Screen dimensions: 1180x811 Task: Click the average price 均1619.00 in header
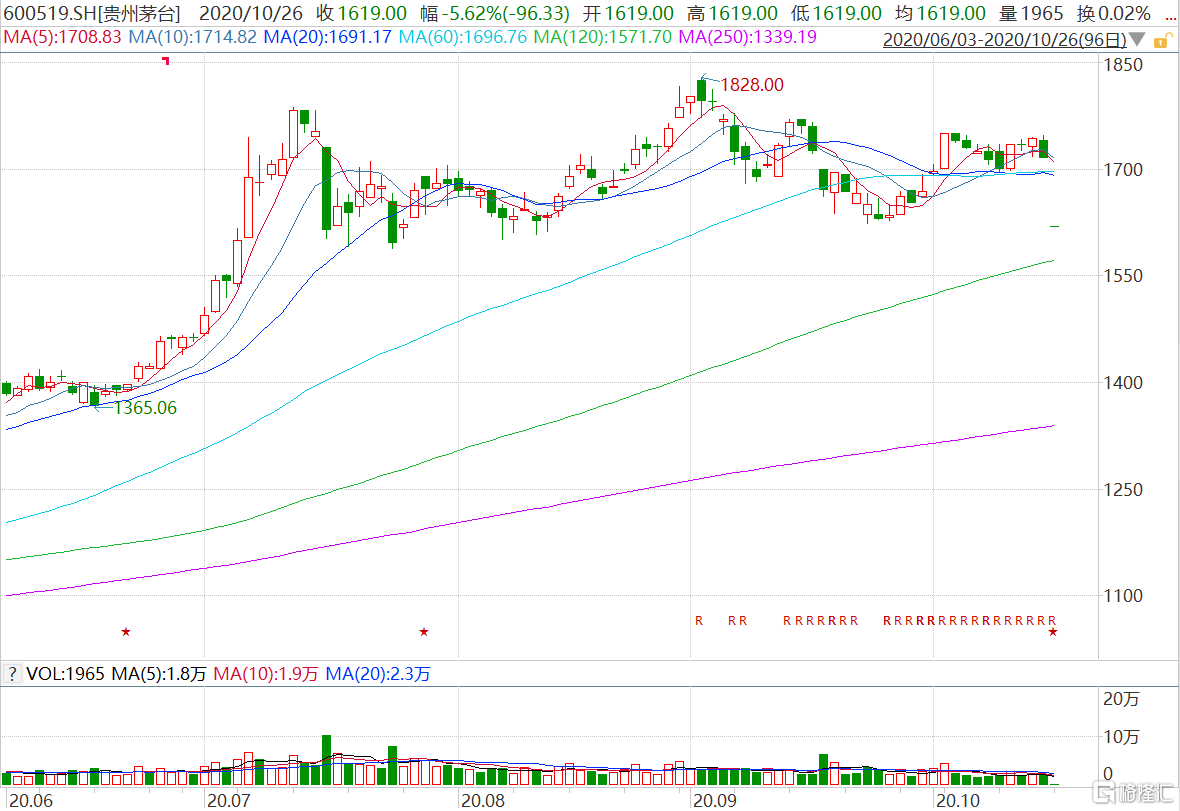[941, 14]
